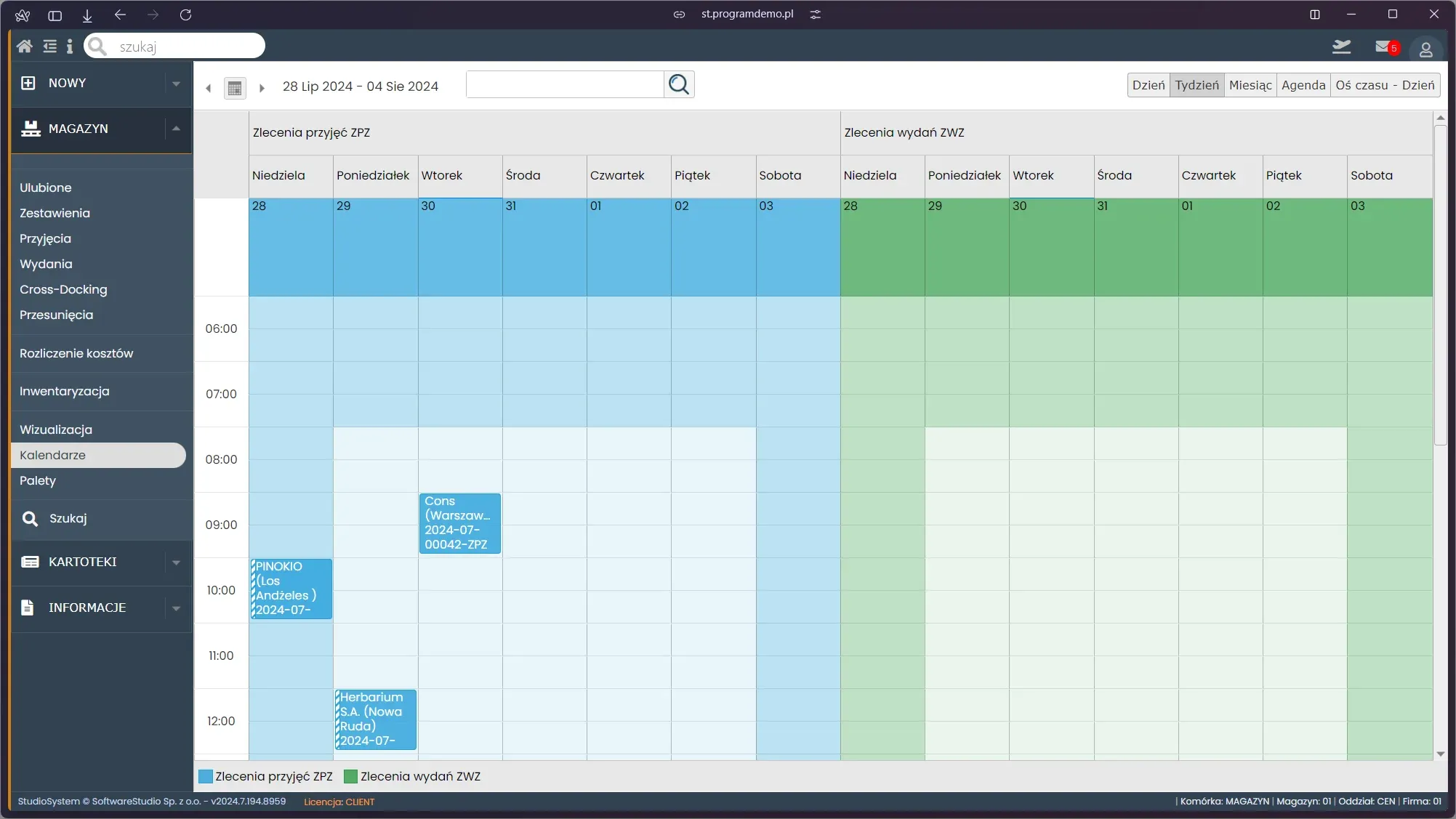Expand the KARTOTEKI section arrow
This screenshot has width=1456, height=819.
(176, 562)
